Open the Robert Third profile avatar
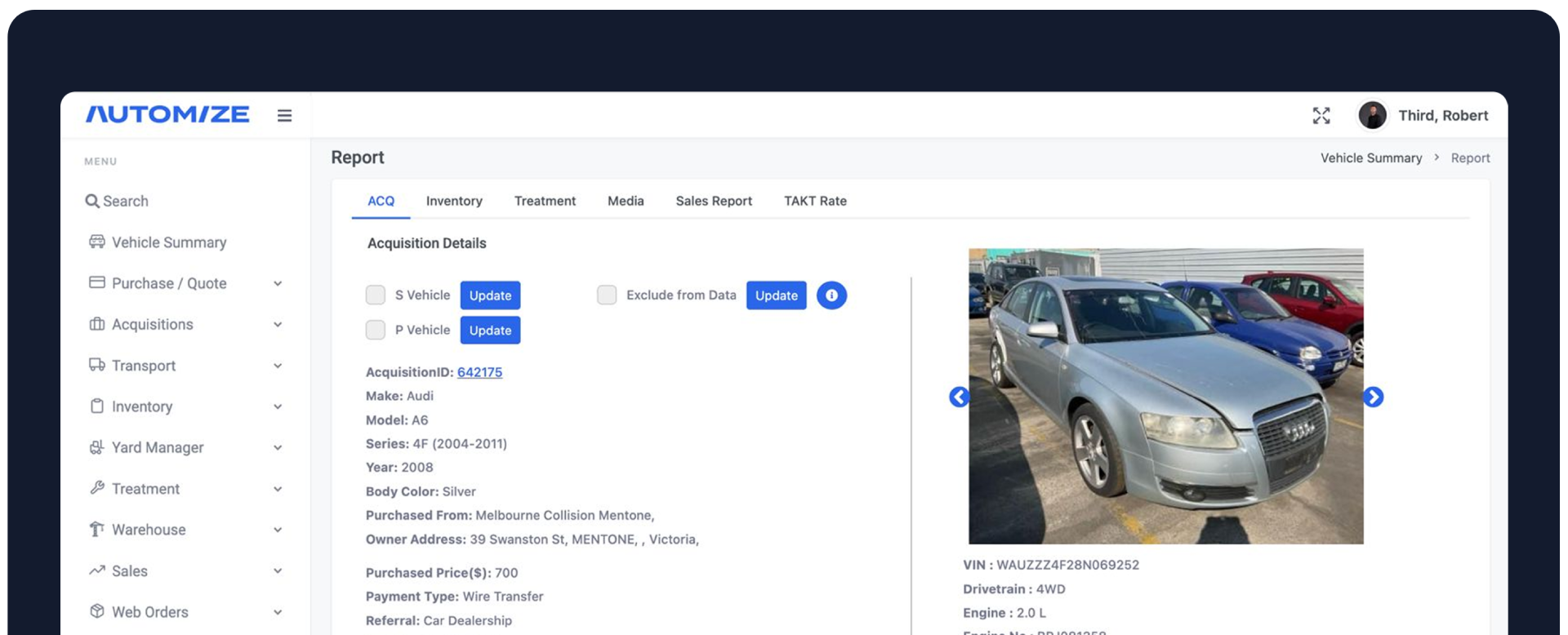The width and height of the screenshot is (1568, 635). click(x=1372, y=115)
